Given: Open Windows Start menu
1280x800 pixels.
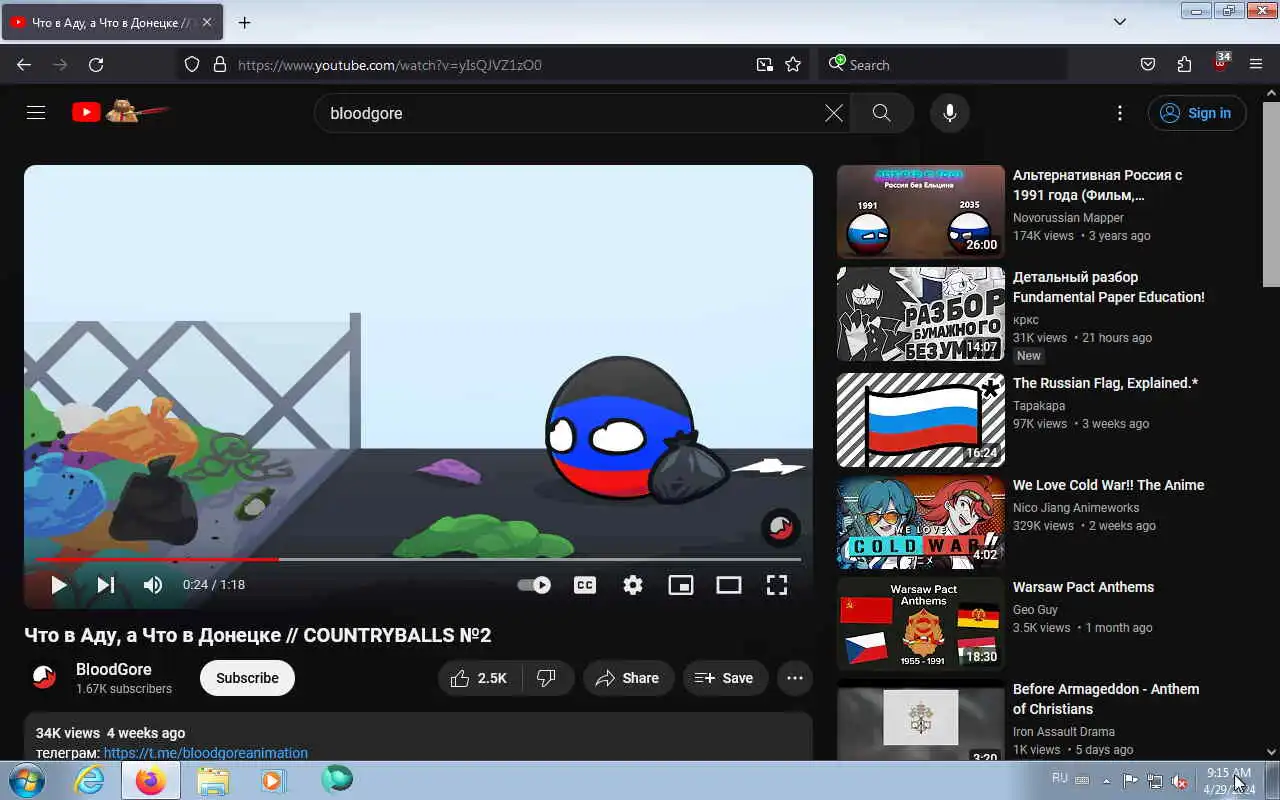Looking at the screenshot, I should point(26,780).
